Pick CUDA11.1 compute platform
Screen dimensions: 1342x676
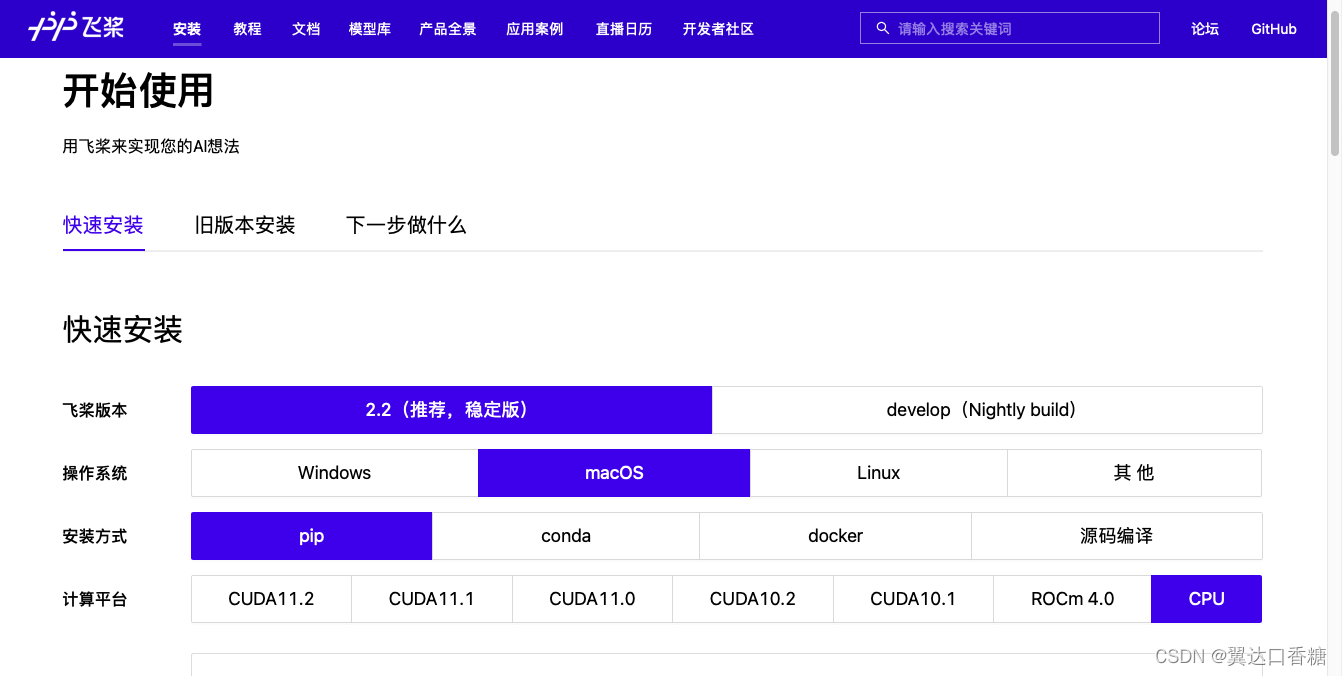[x=432, y=599]
